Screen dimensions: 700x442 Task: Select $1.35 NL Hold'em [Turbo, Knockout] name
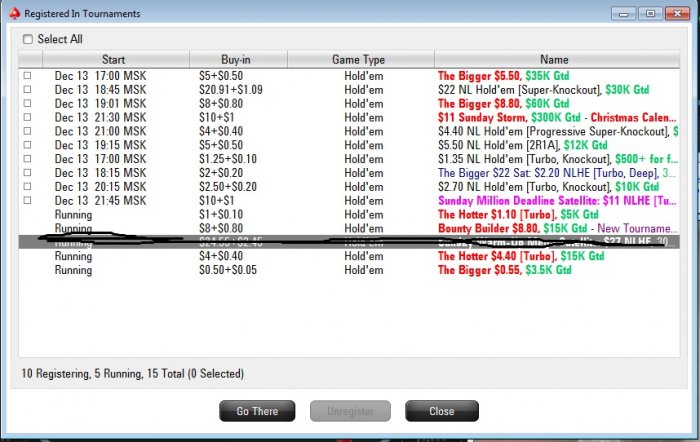click(558, 159)
